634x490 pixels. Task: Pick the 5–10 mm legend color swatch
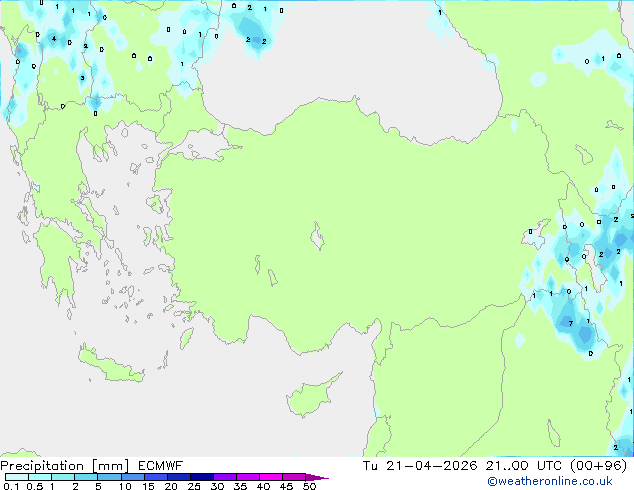pos(109,477)
